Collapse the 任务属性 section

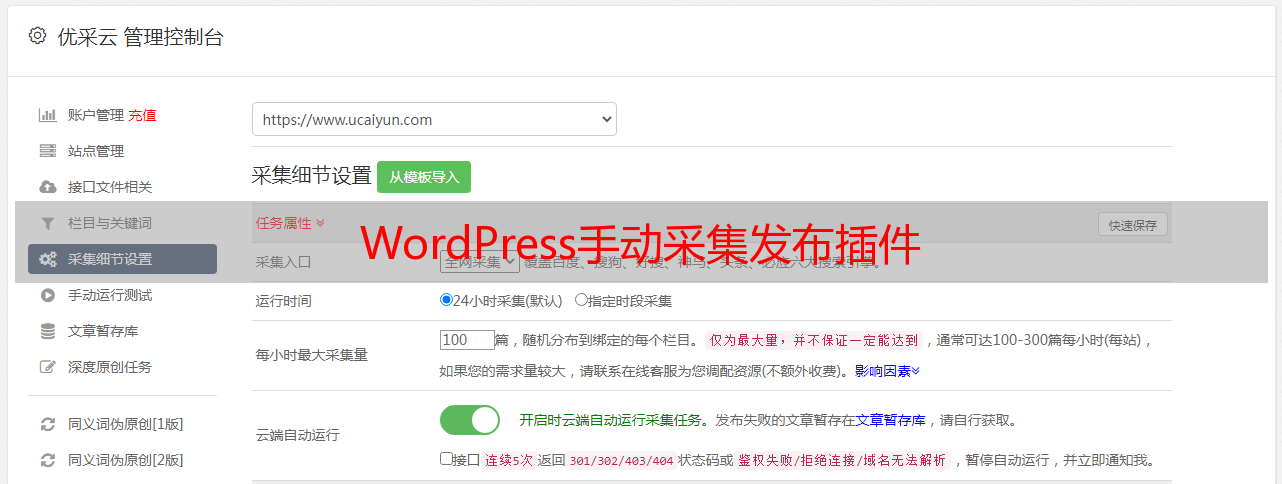coord(290,223)
